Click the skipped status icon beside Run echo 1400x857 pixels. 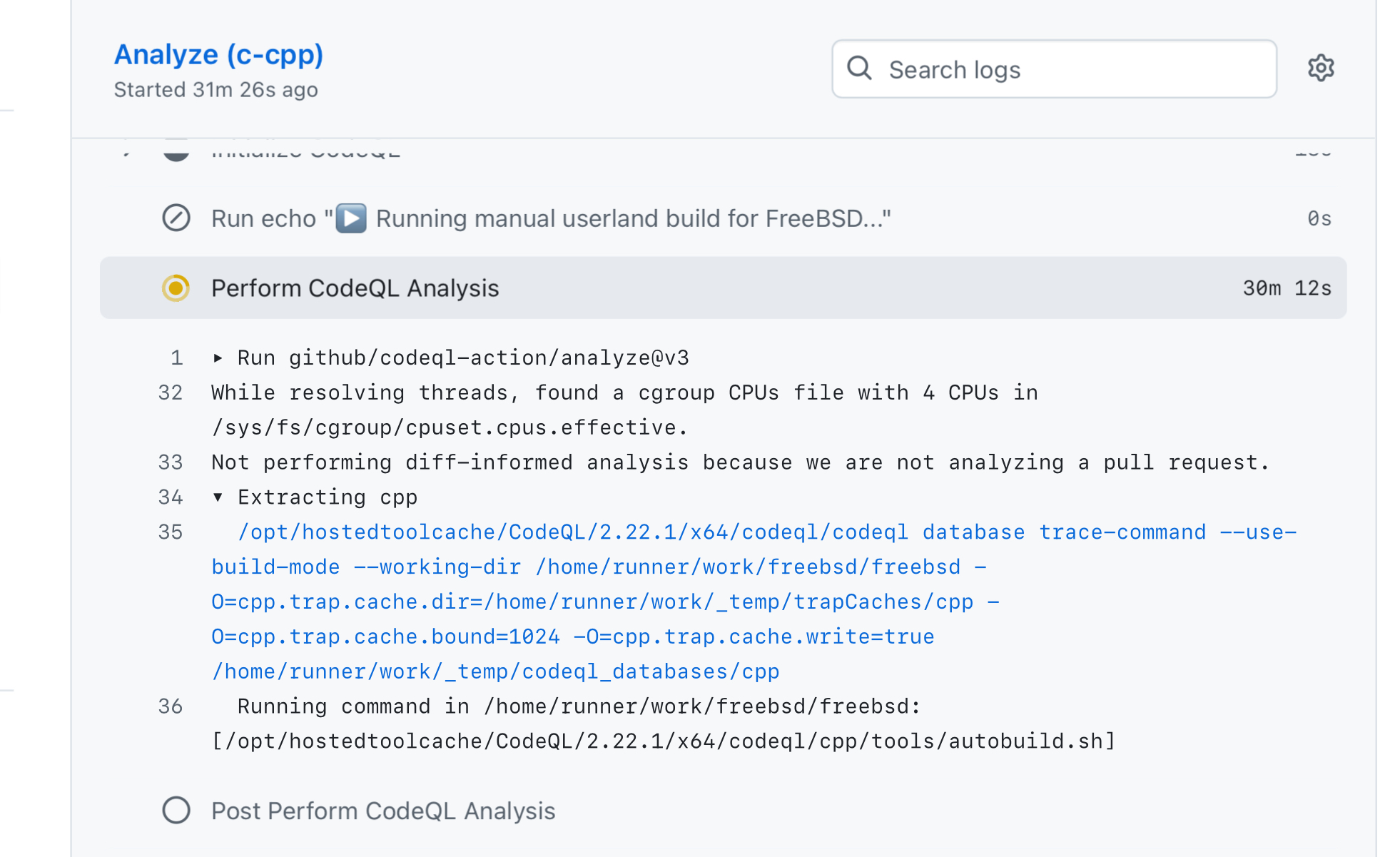pos(176,218)
